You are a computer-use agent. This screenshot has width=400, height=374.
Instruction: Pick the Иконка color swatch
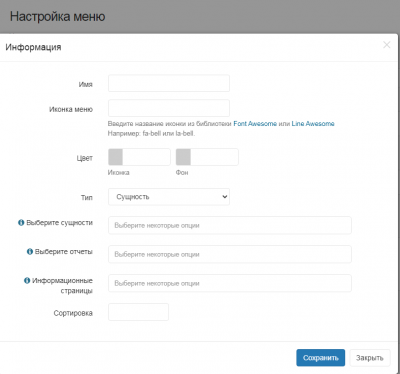[x=116, y=157]
